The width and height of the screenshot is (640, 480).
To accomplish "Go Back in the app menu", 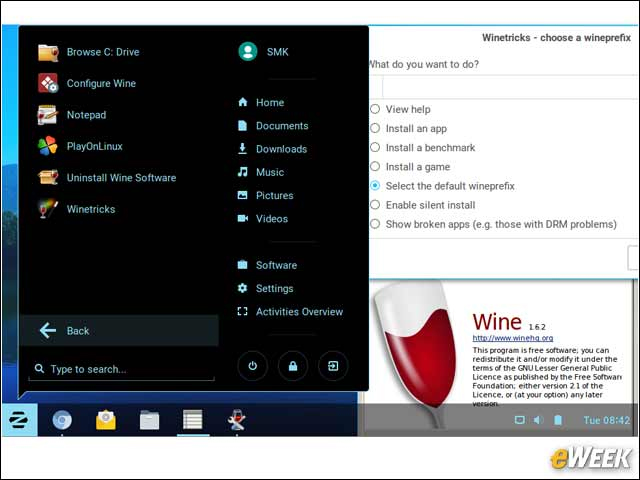I will (x=119, y=331).
